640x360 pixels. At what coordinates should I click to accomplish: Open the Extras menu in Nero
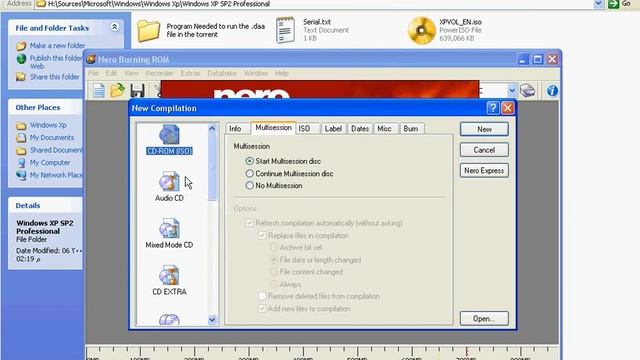point(190,73)
